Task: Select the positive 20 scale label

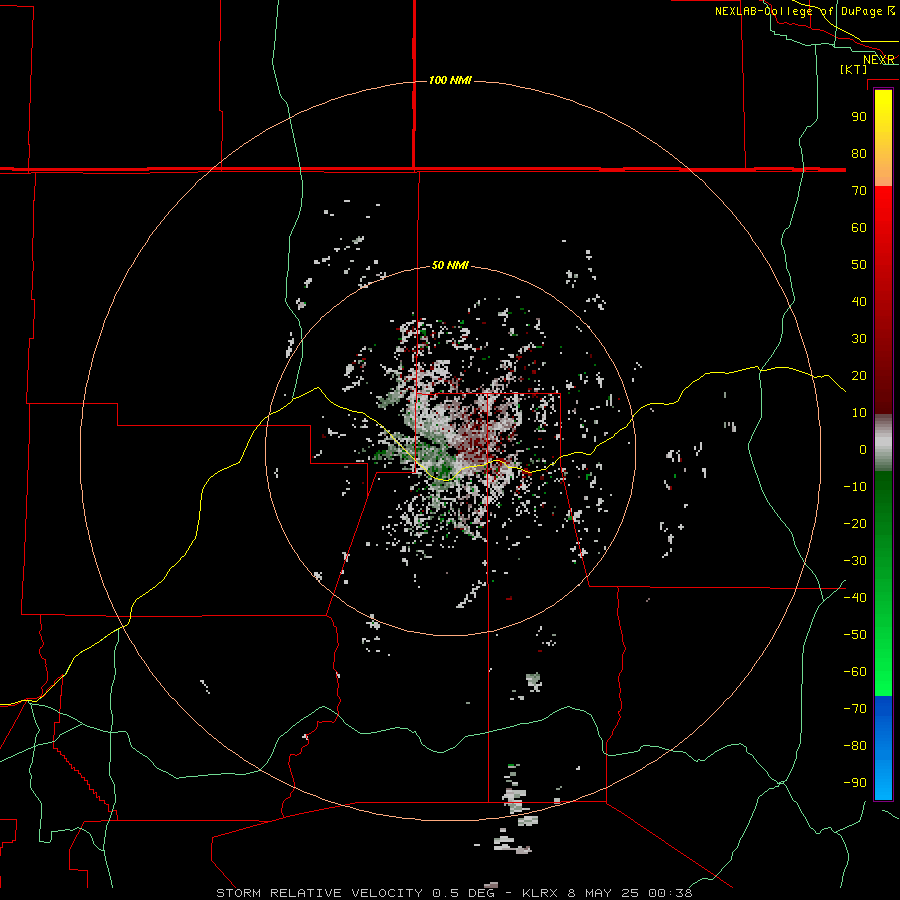Action: 859,376
